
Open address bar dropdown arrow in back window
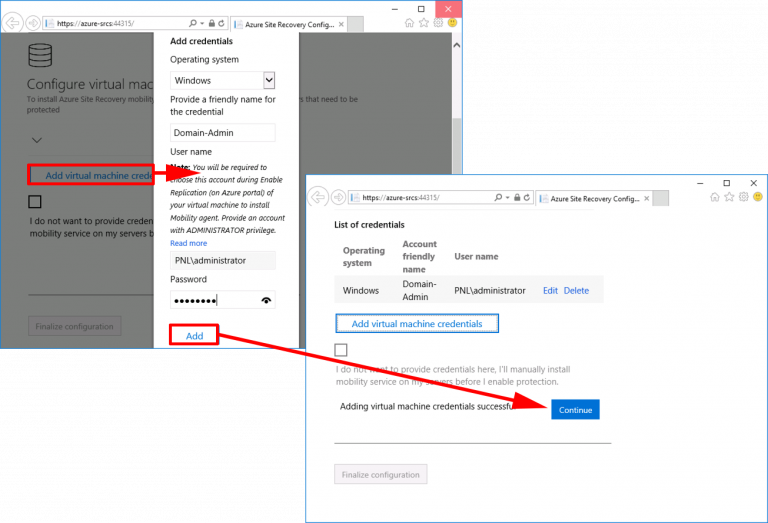coord(202,24)
